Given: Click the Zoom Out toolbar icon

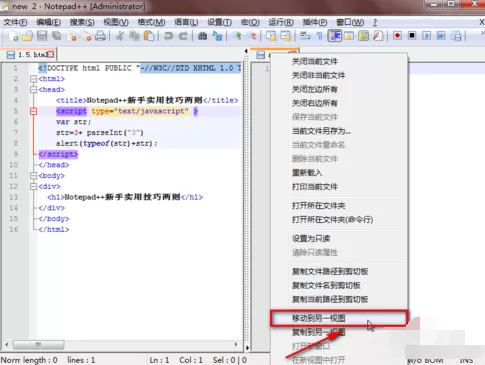Looking at the screenshot, I should pos(252,35).
